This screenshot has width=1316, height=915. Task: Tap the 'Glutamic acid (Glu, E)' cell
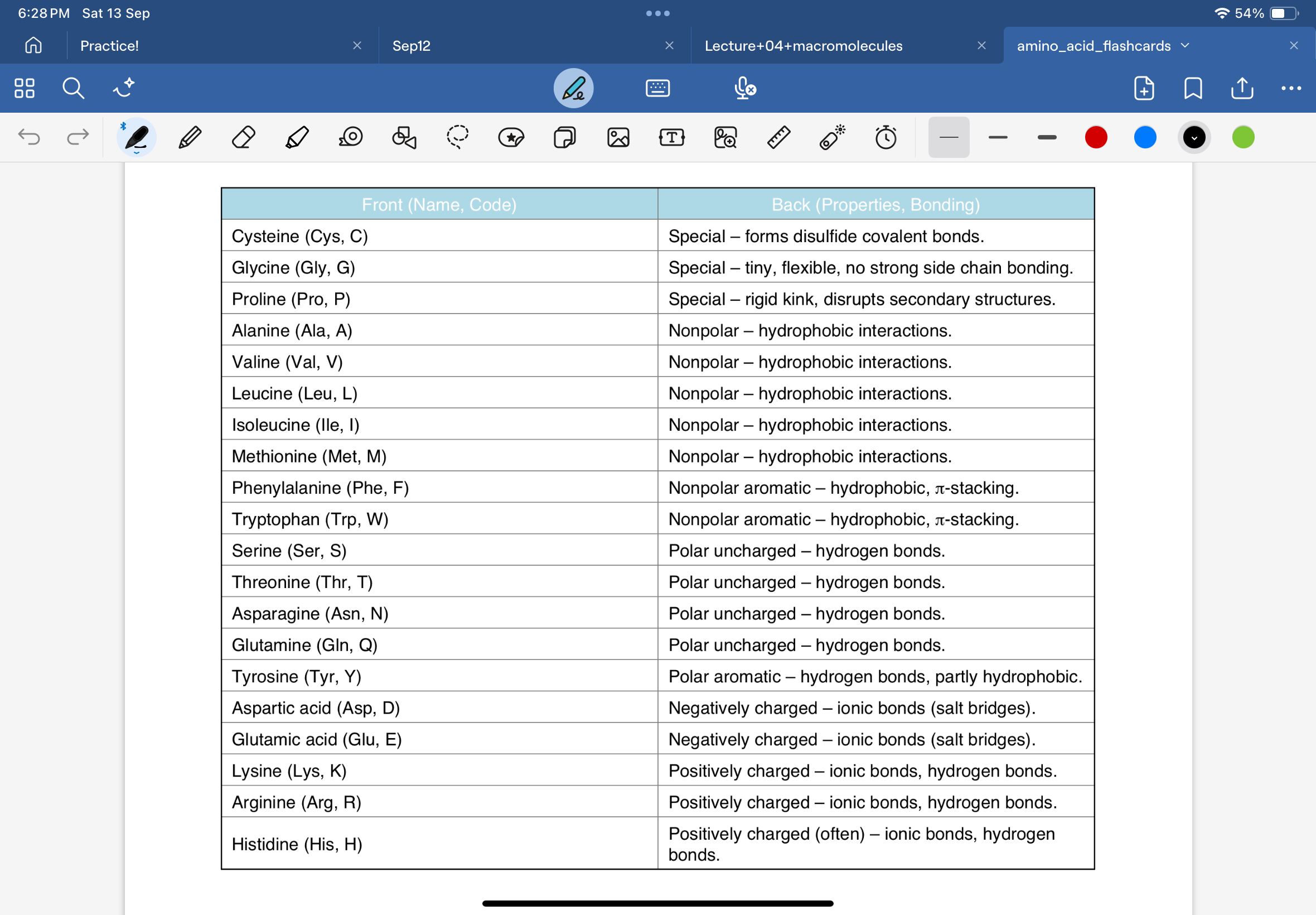[x=439, y=739]
